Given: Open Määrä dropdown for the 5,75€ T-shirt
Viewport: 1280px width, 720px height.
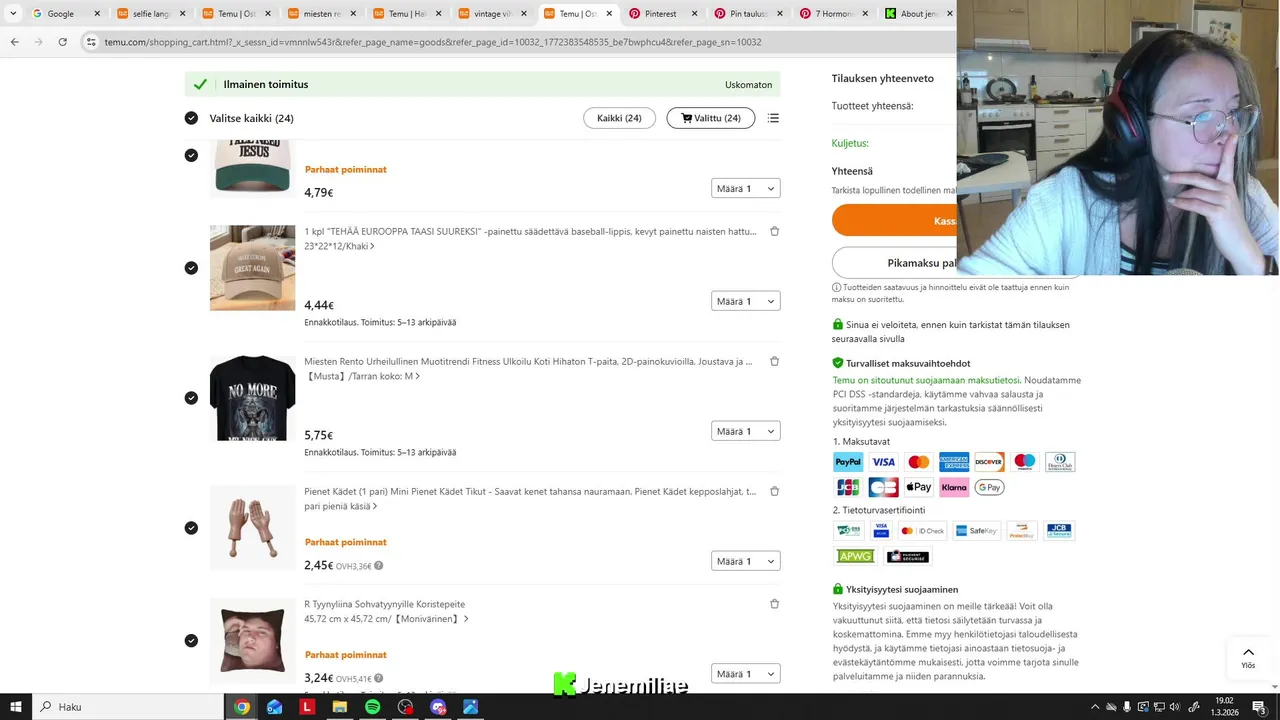Looking at the screenshot, I should (x=745, y=431).
